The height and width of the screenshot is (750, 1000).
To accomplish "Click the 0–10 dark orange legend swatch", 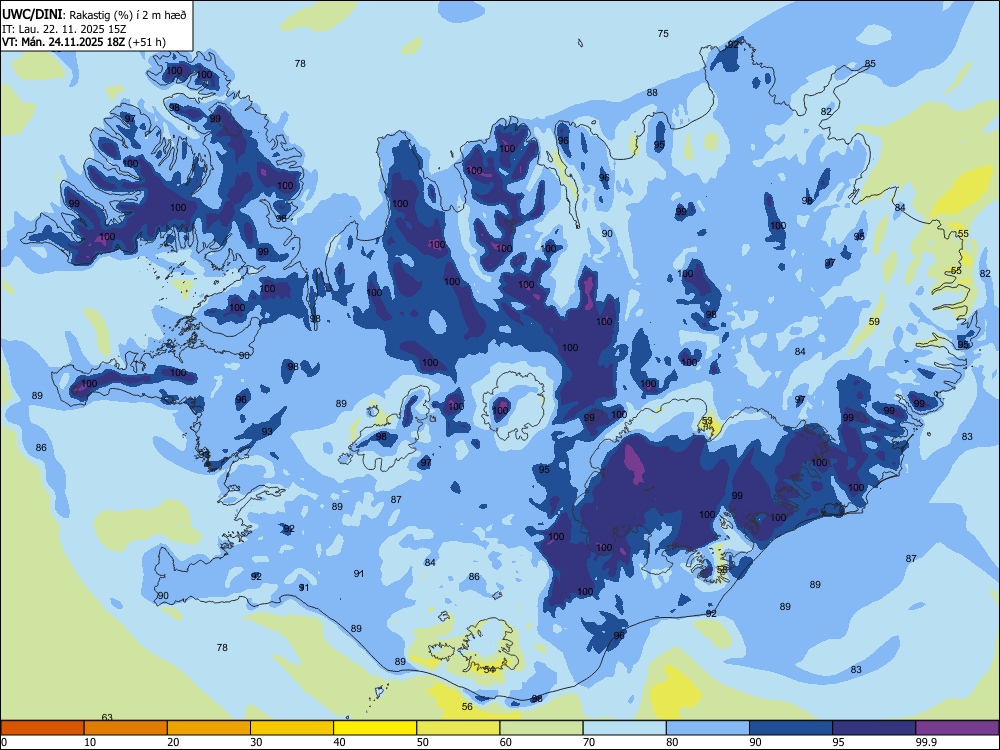I will click(x=42, y=728).
